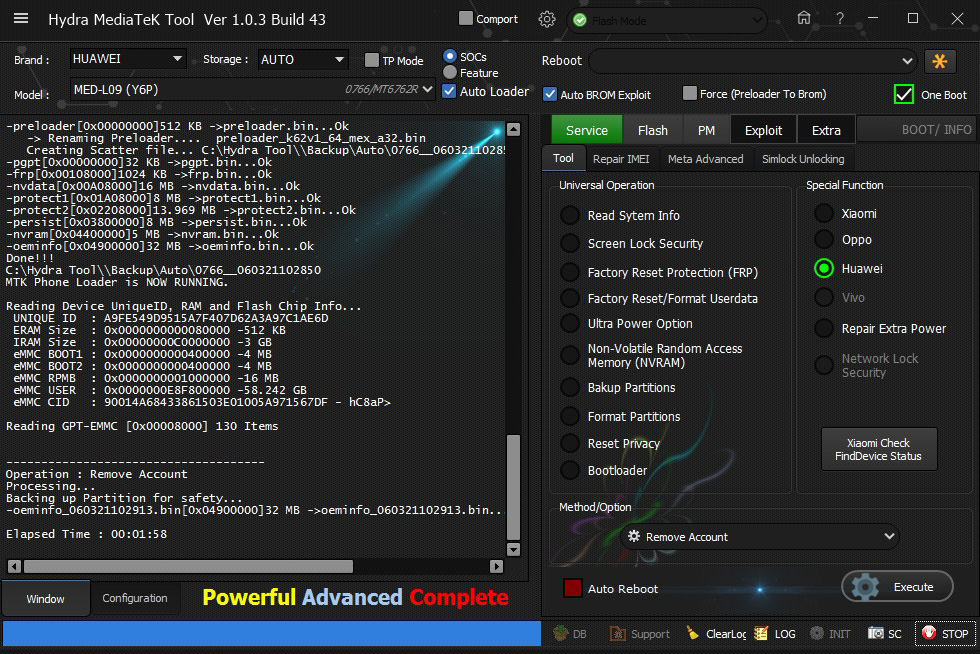Click the dark red Auto Reboot swatch
Viewport: 980px width, 654px height.
[573, 588]
